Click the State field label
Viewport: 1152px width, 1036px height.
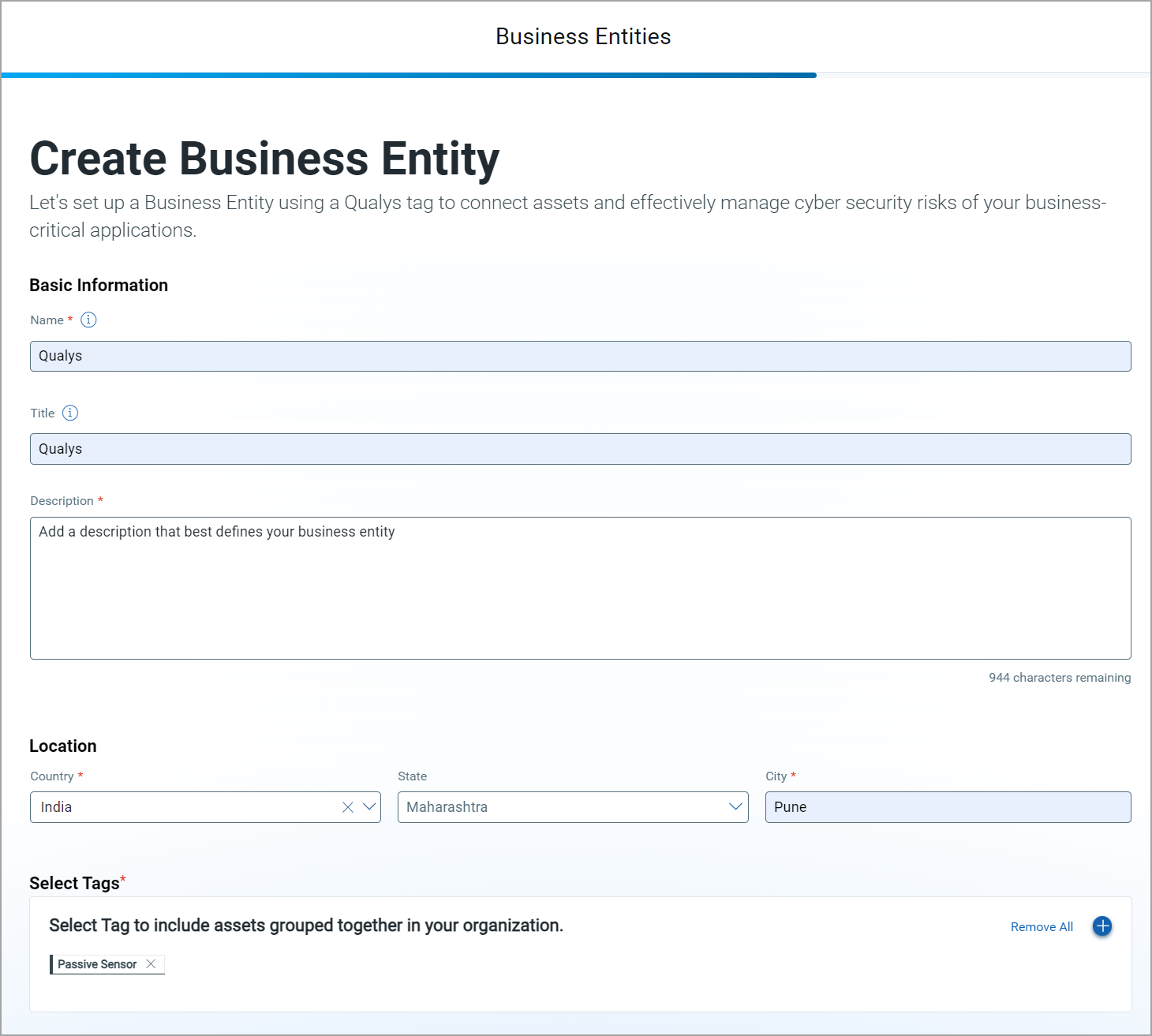[x=413, y=776]
